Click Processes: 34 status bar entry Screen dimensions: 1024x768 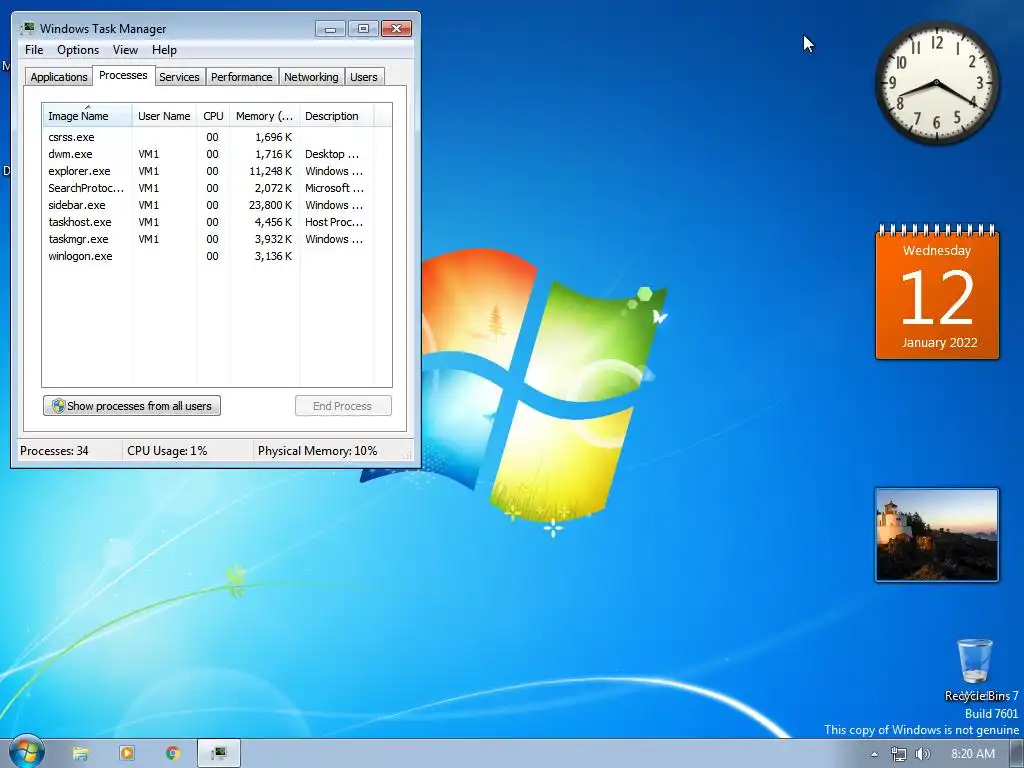(54, 451)
